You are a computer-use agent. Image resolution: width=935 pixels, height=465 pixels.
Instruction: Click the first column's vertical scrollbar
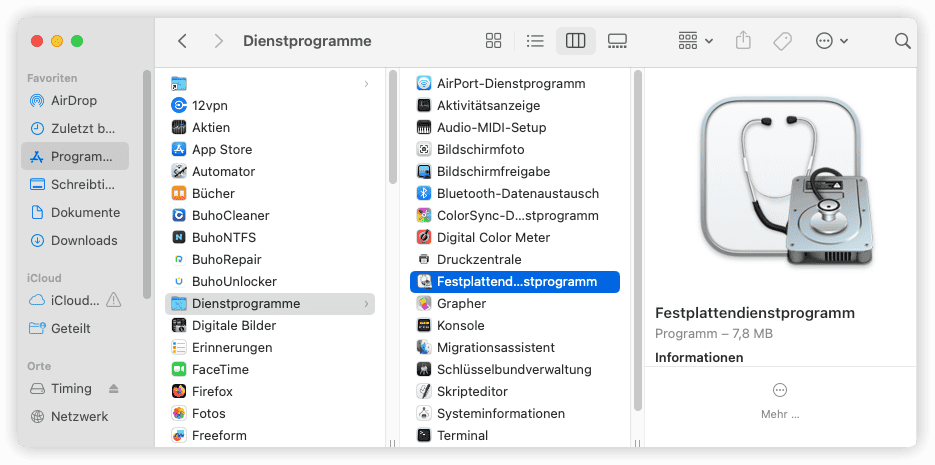392,127
